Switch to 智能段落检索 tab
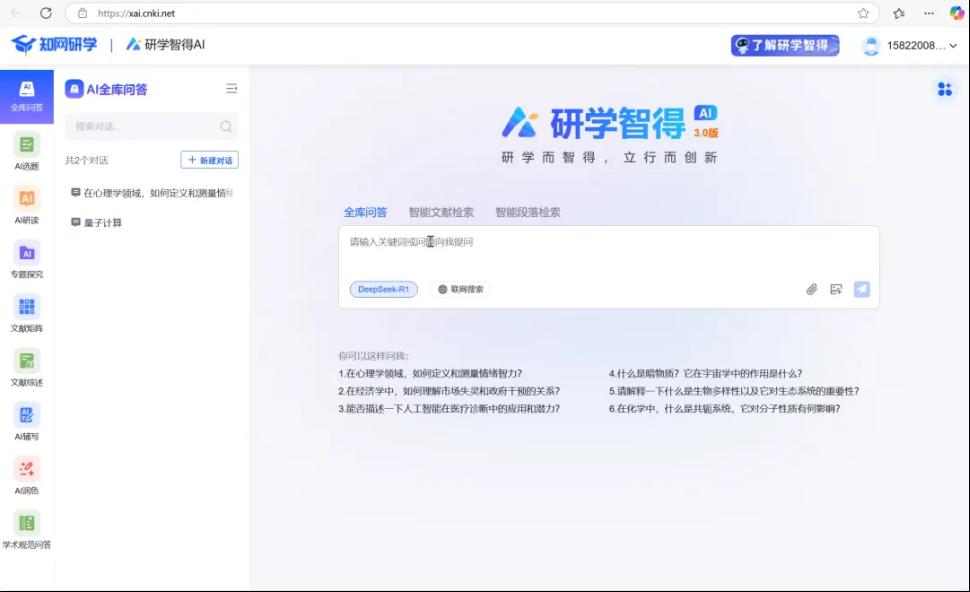This screenshot has width=970, height=592. pyautogui.click(x=527, y=212)
